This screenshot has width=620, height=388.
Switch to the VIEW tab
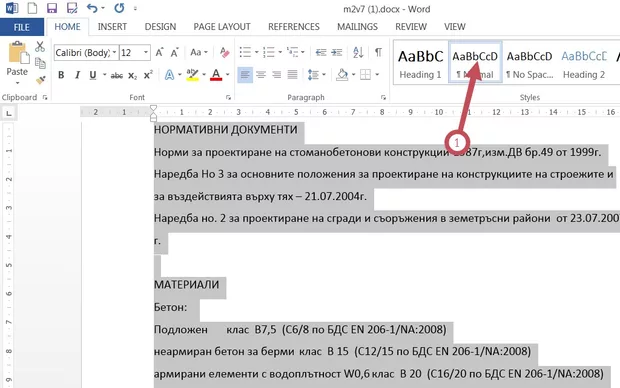(x=455, y=27)
